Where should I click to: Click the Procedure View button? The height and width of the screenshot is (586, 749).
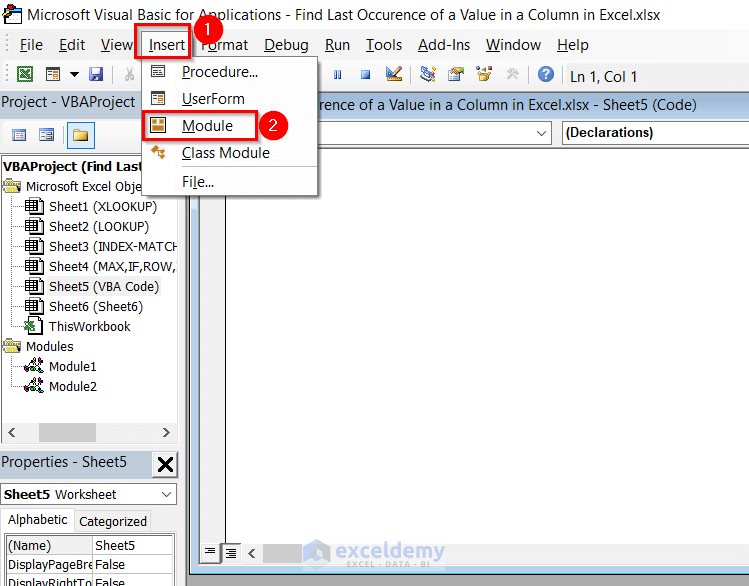click(210, 553)
